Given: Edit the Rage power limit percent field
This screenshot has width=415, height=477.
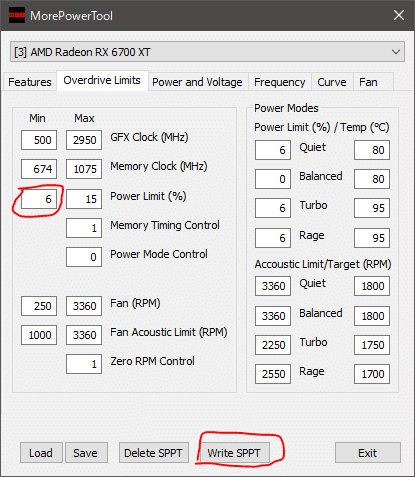Looking at the screenshot, I should [x=273, y=238].
